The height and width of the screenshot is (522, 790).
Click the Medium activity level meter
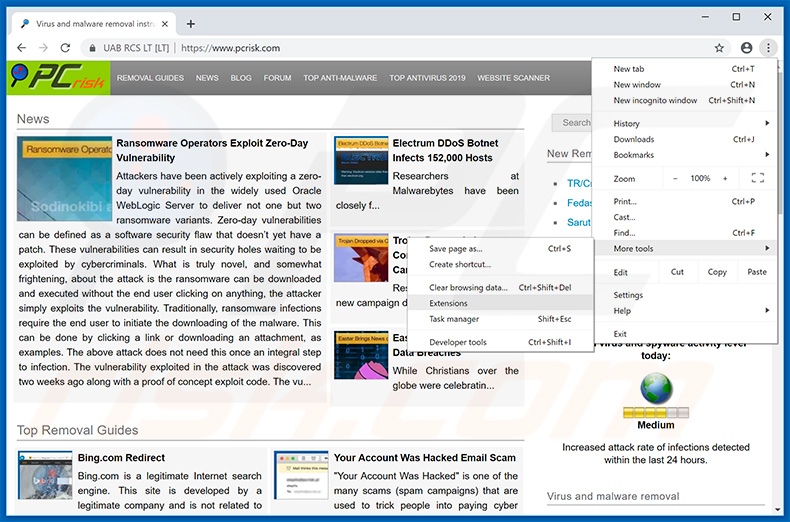pos(656,413)
